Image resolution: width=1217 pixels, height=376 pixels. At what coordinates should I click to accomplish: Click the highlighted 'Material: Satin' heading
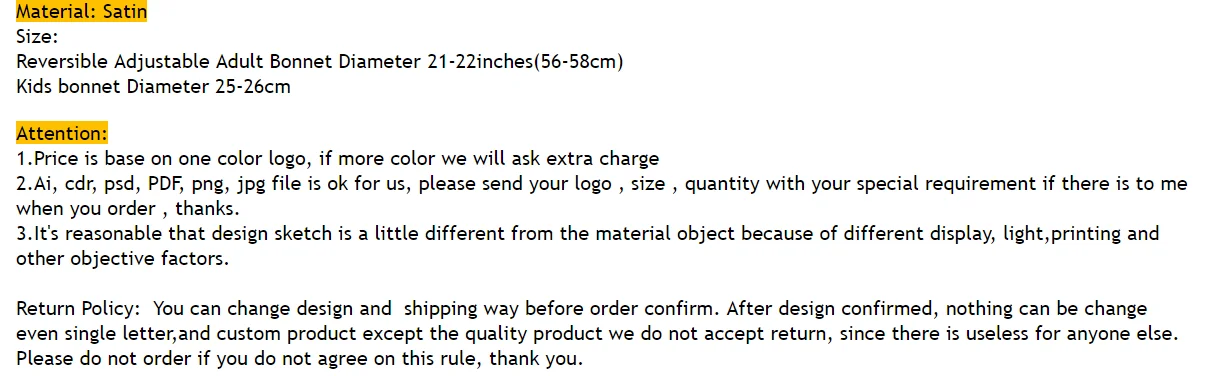(80, 13)
